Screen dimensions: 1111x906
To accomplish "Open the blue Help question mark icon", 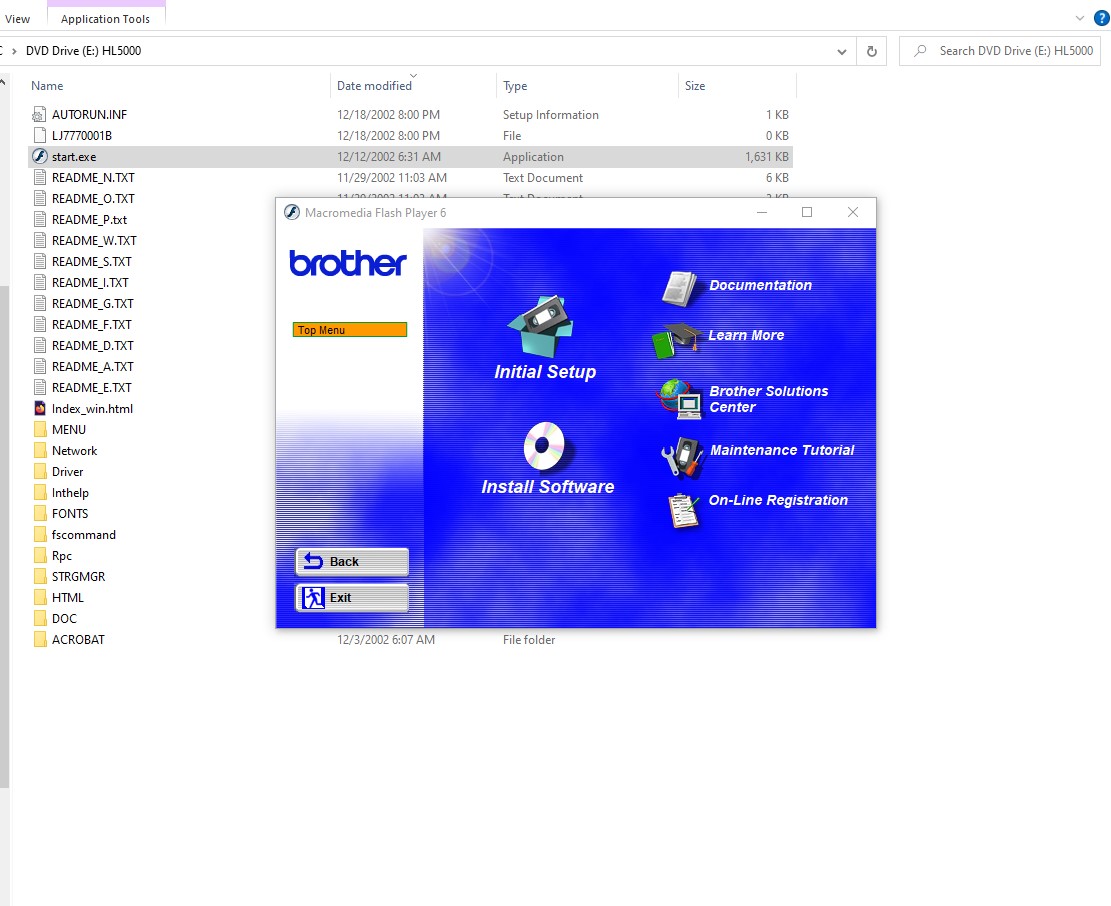I will coord(1101,18).
